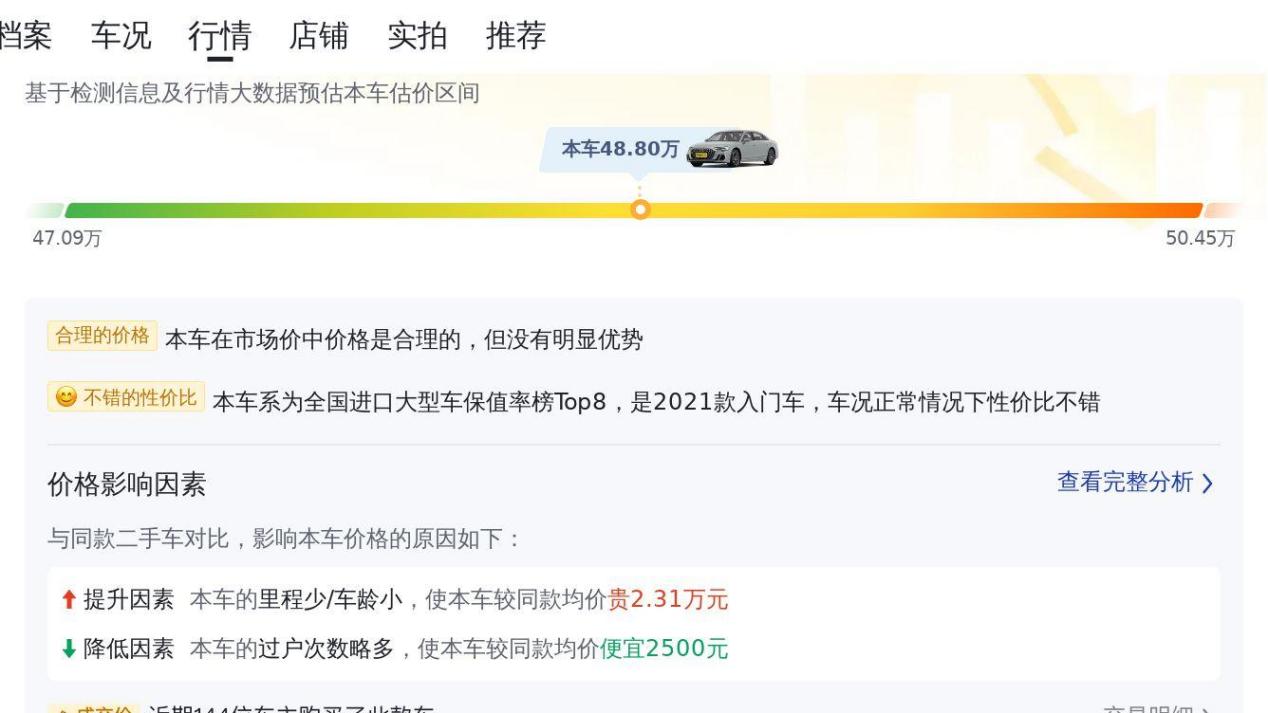Click the 价格影响因素 heading
1268x713 pixels.
coord(127,485)
